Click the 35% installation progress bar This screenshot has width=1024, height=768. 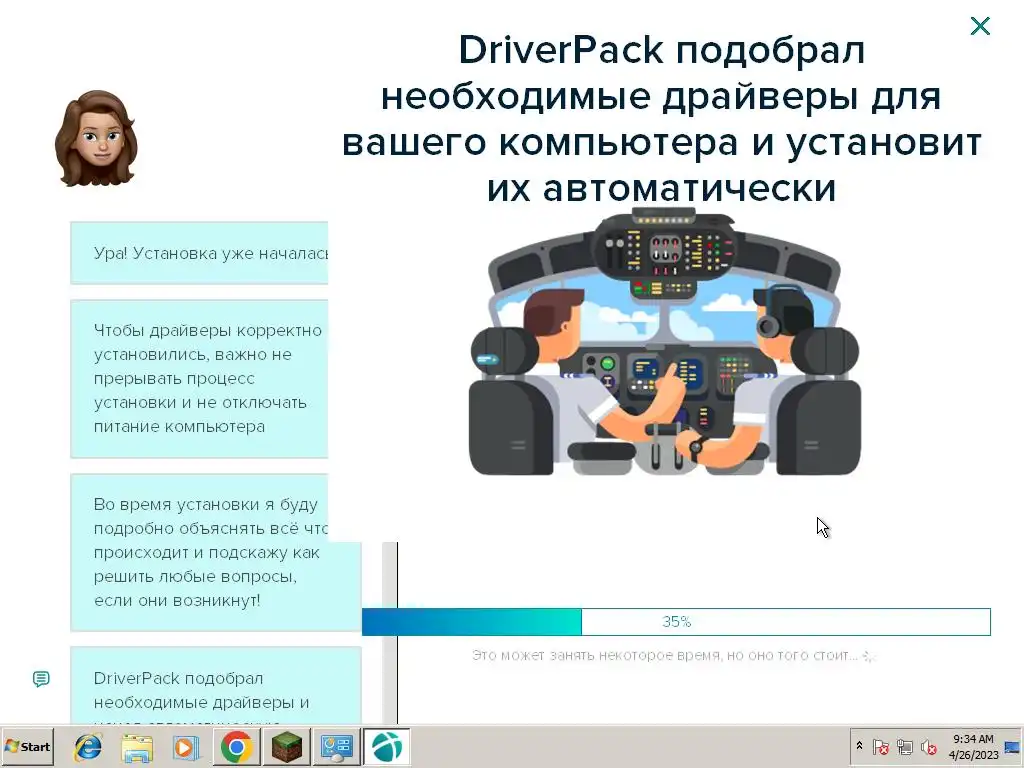(676, 622)
